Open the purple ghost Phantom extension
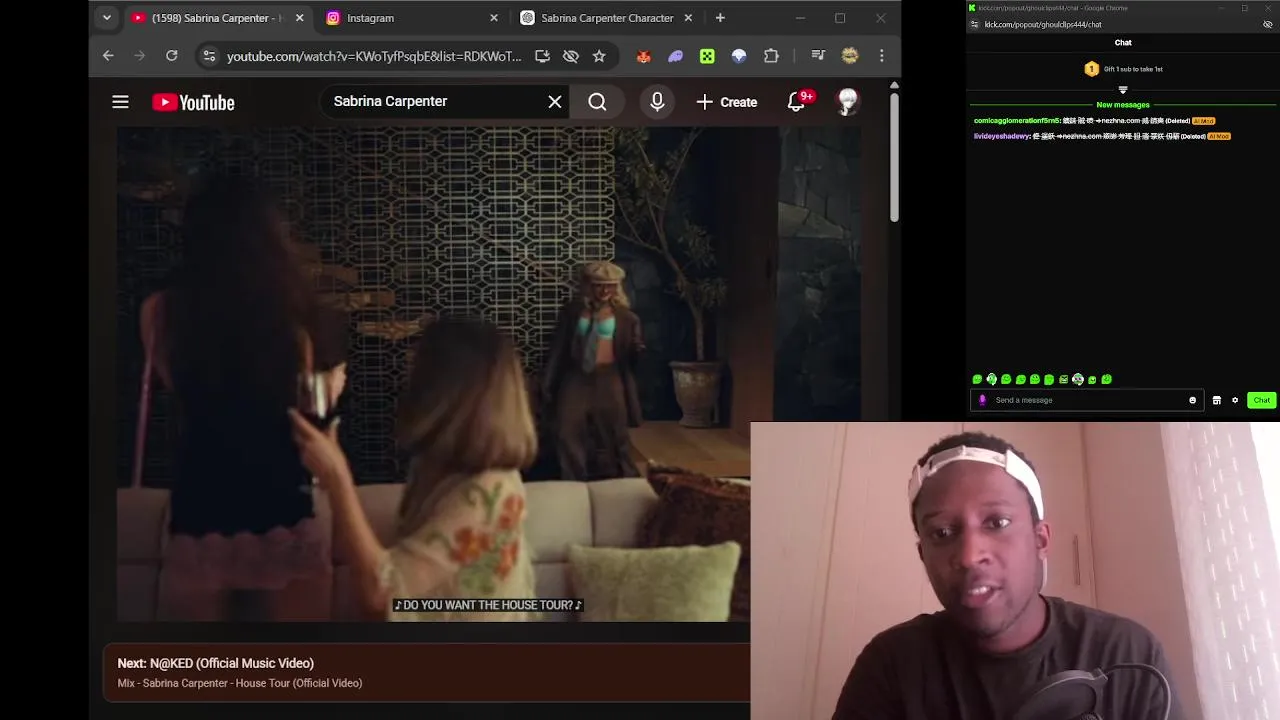The image size is (1280, 720). tap(676, 56)
